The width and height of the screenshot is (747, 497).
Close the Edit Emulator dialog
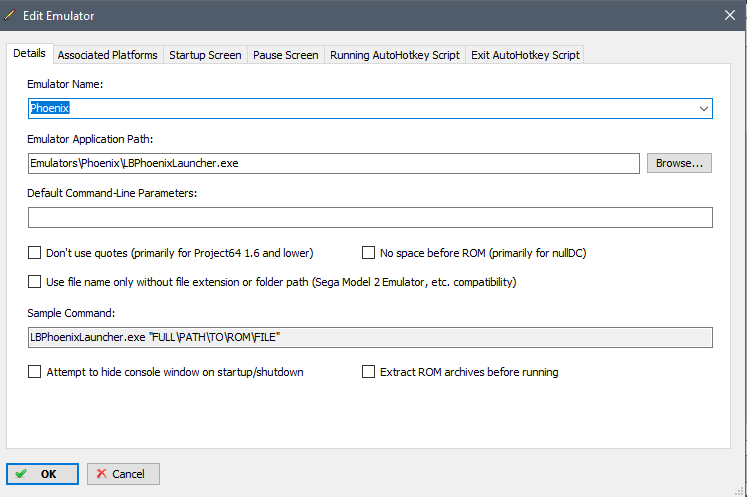click(x=729, y=15)
